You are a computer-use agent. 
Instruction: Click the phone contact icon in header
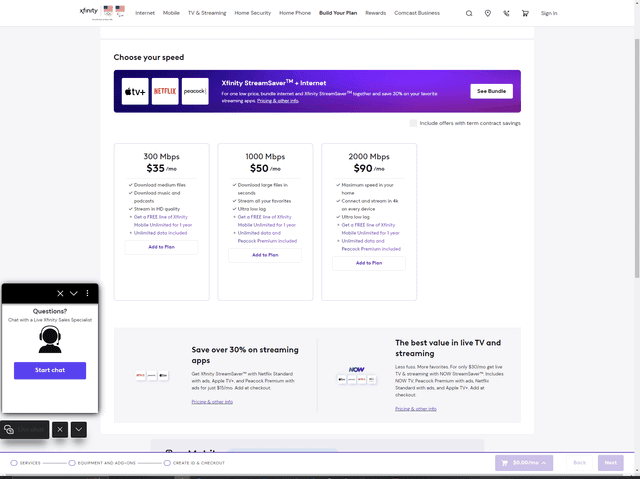click(506, 13)
